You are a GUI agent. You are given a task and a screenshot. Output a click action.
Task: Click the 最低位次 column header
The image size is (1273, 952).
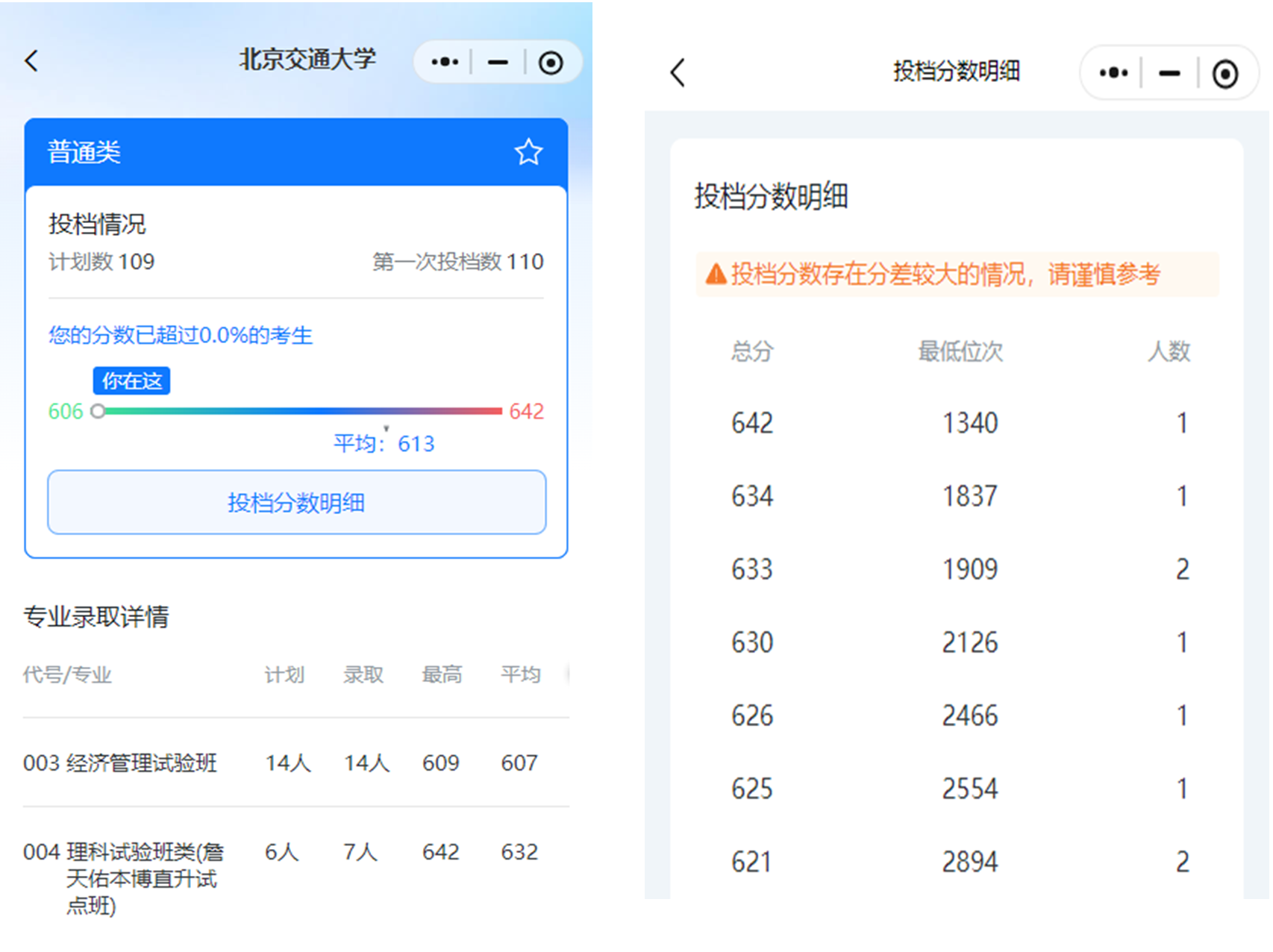[x=960, y=351]
